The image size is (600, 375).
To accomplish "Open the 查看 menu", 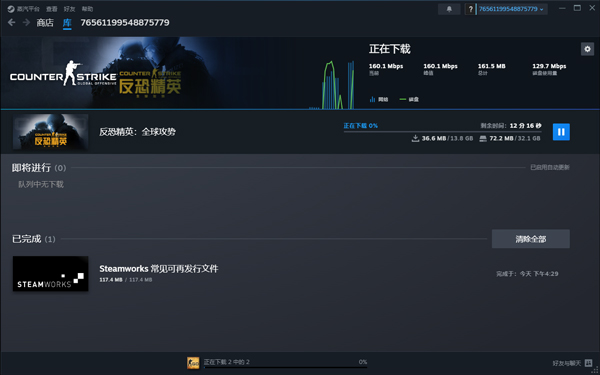I will [52, 9].
